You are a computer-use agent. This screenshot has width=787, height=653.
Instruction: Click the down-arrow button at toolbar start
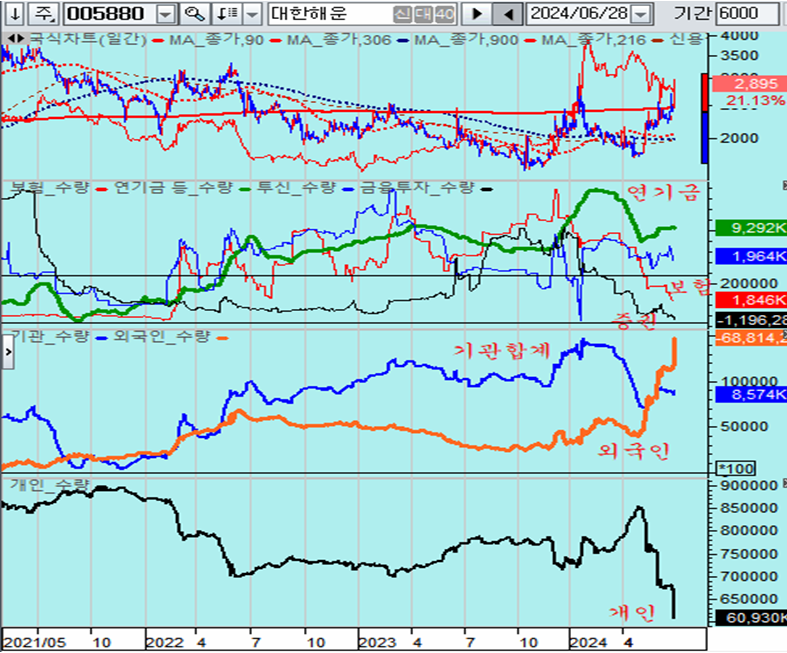click(15, 14)
